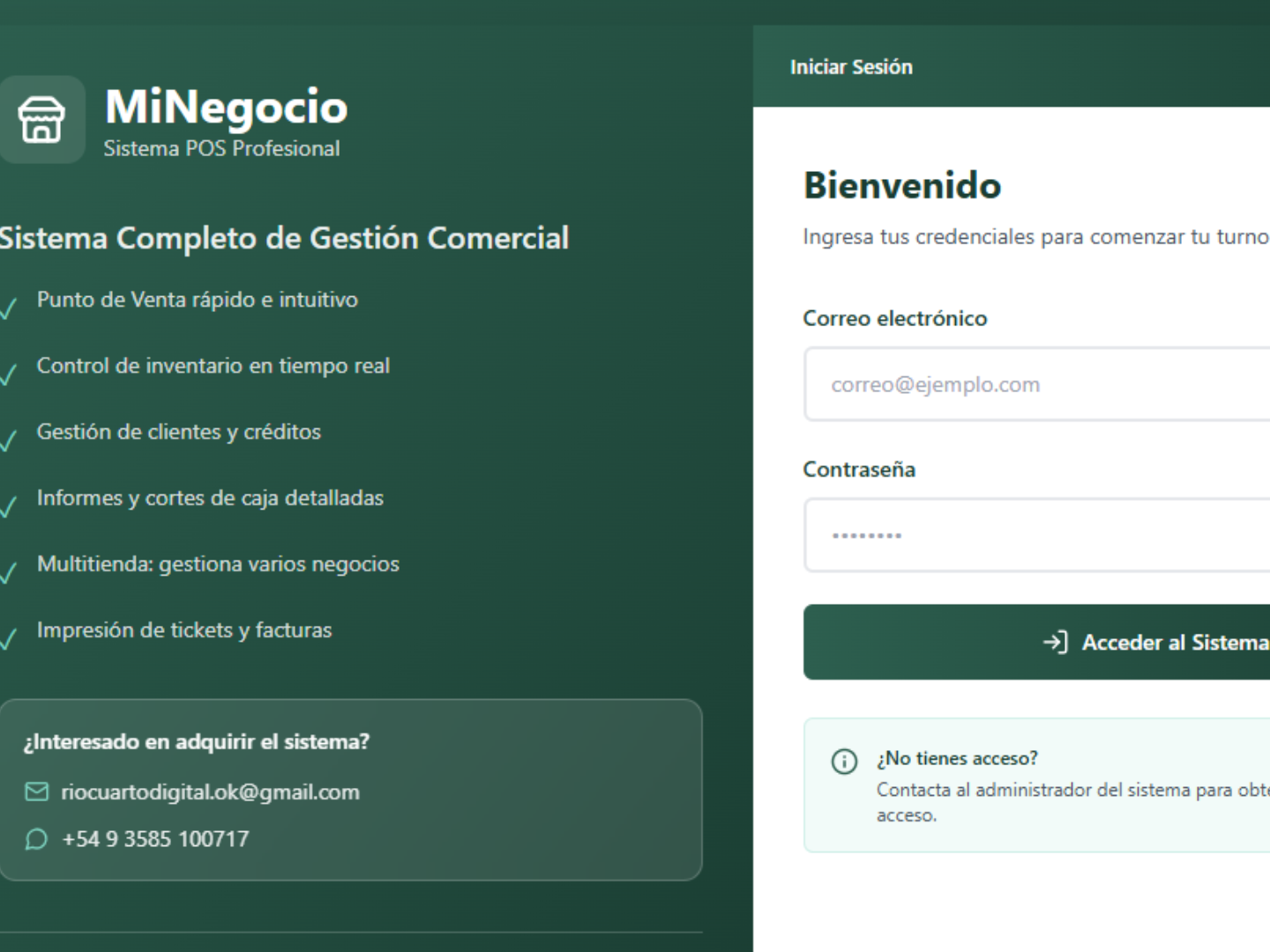Click the info icon in the no-access notice
This screenshot has height=952, width=1270.
point(844,761)
